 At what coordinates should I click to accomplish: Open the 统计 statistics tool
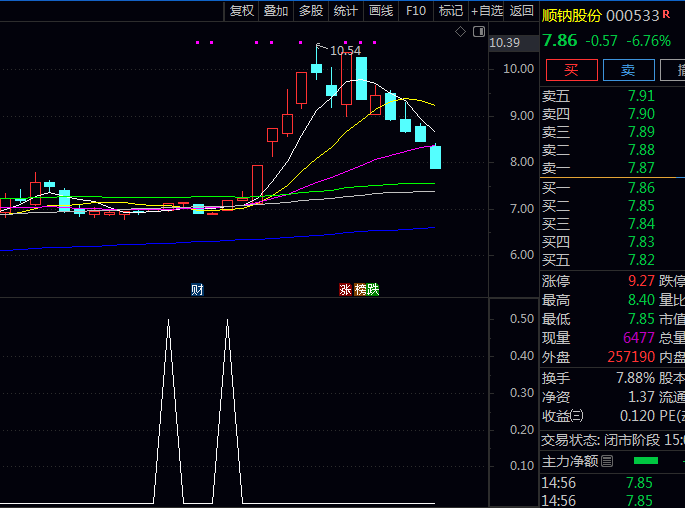pos(345,11)
